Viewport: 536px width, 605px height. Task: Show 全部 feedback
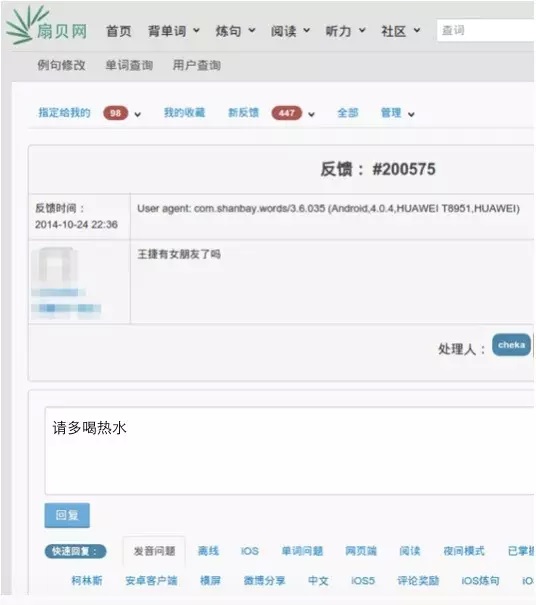pyautogui.click(x=348, y=113)
